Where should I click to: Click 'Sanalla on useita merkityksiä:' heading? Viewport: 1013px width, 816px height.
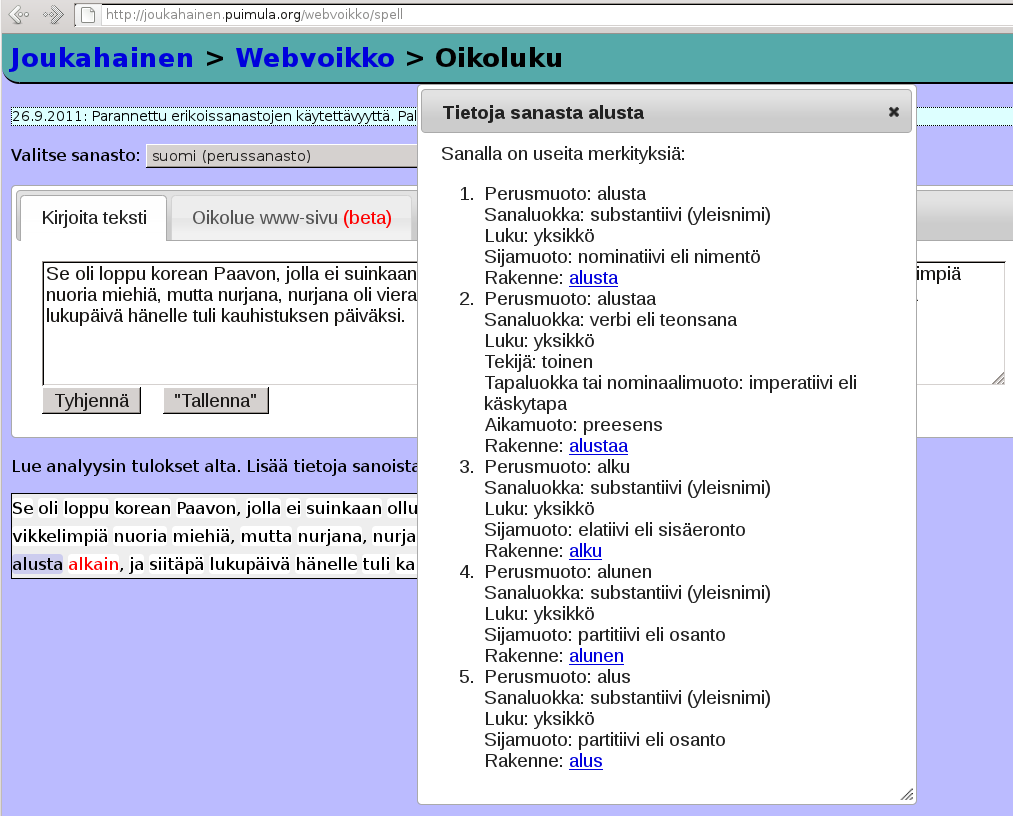click(x=563, y=154)
